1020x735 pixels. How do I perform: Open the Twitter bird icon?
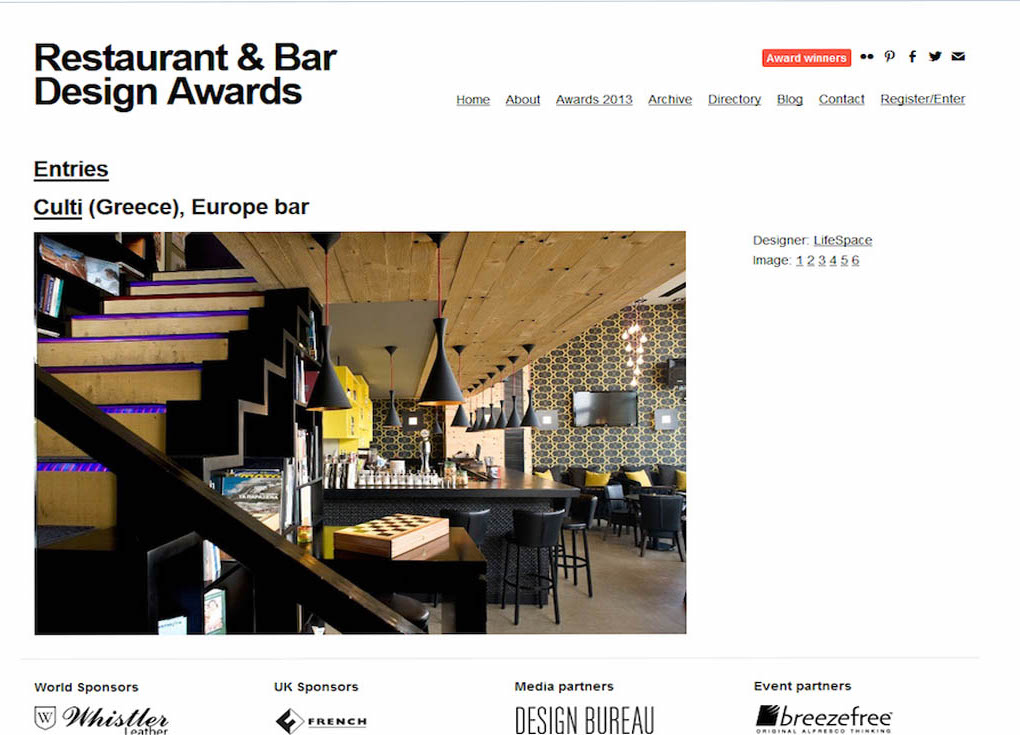[935, 57]
